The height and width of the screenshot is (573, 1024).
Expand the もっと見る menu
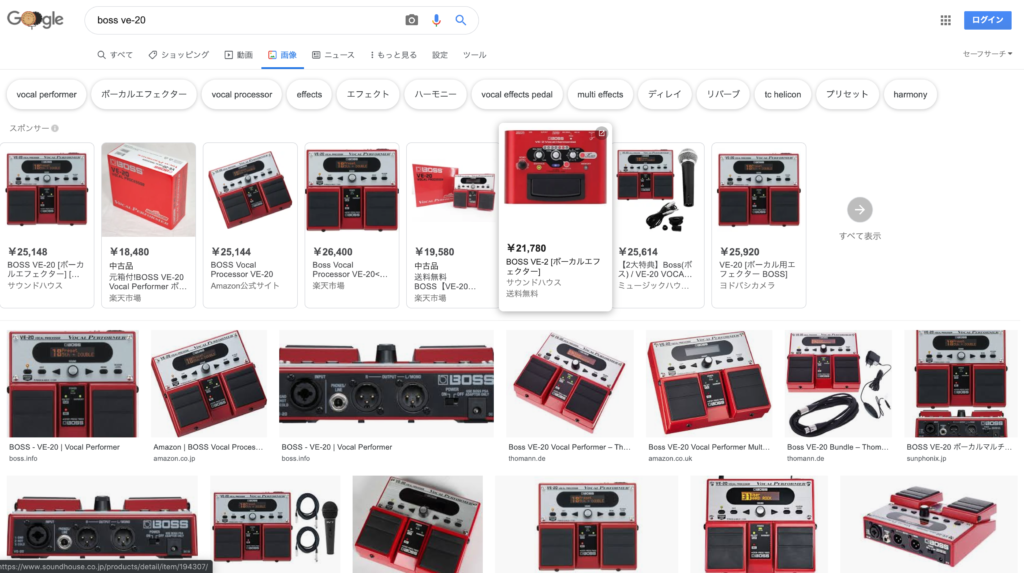pyautogui.click(x=393, y=55)
